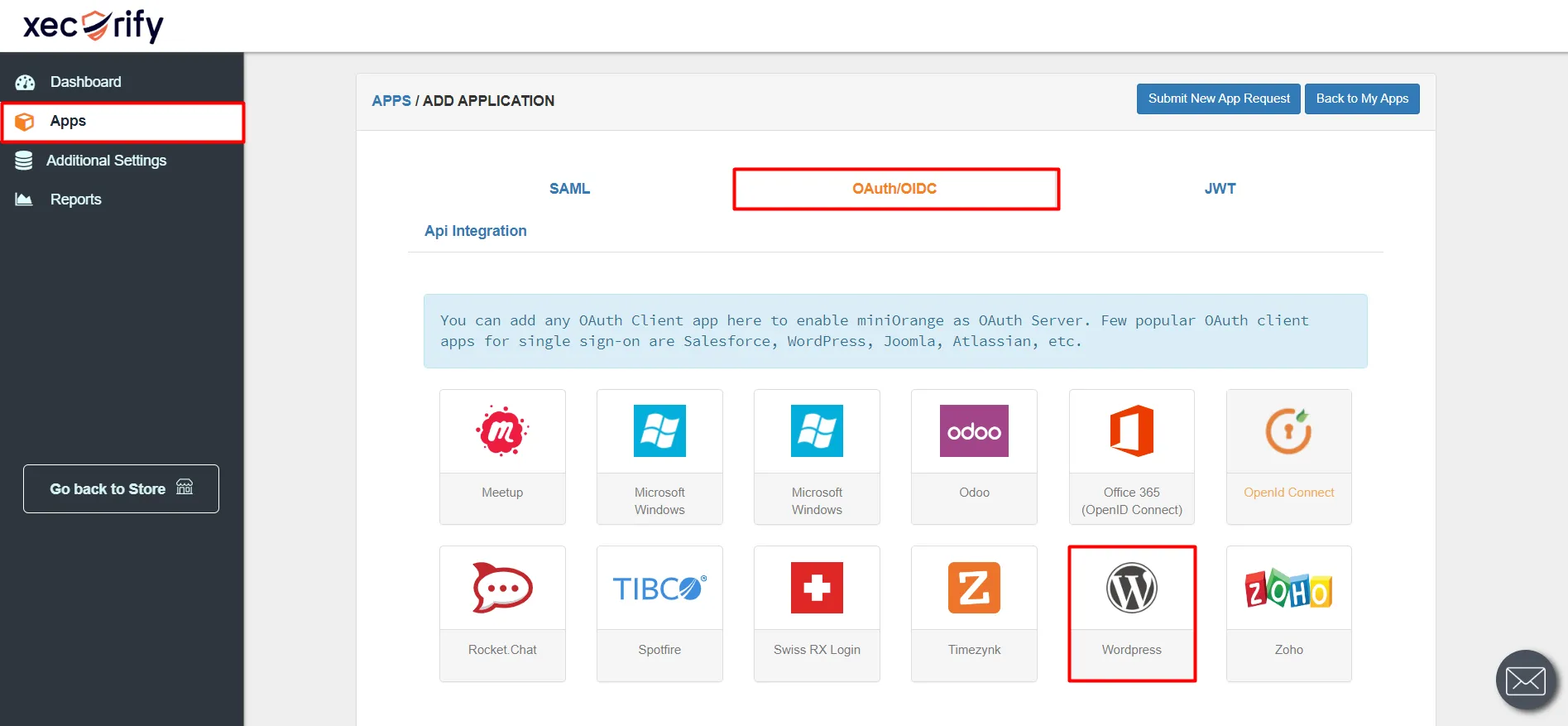Click Back to My Apps button
1568x726 pixels.
click(x=1362, y=99)
